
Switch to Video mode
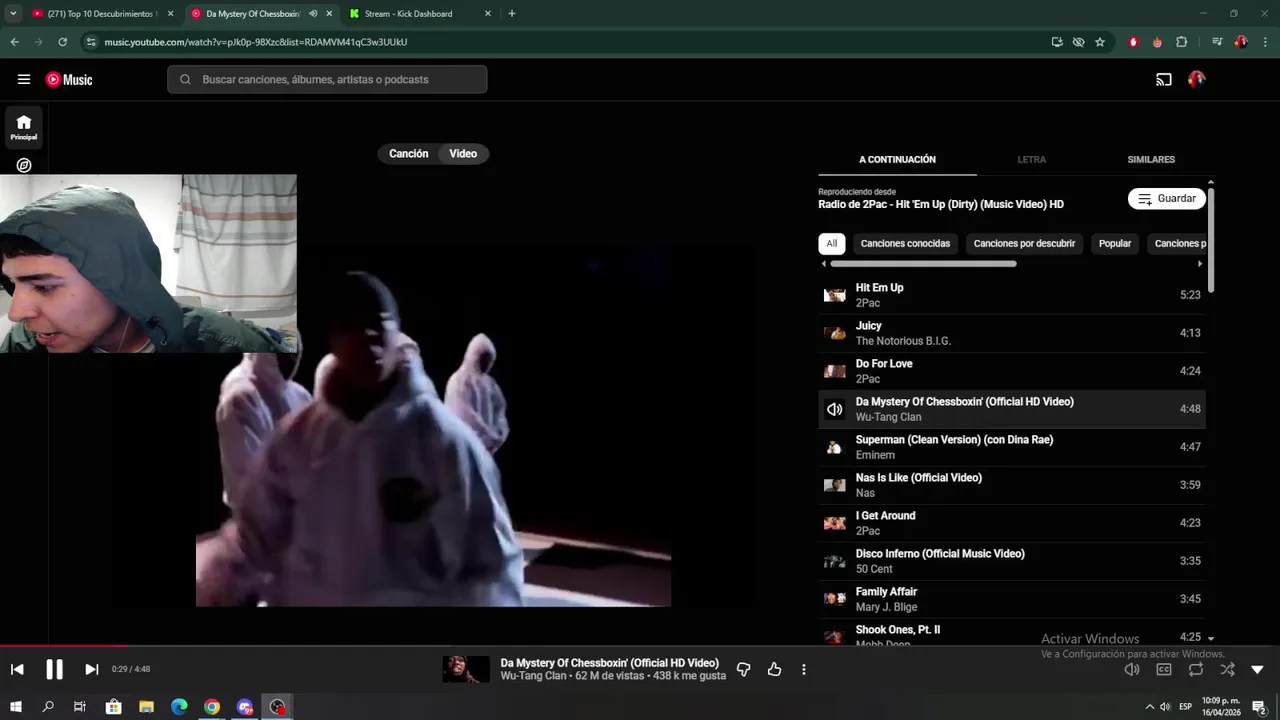(463, 154)
